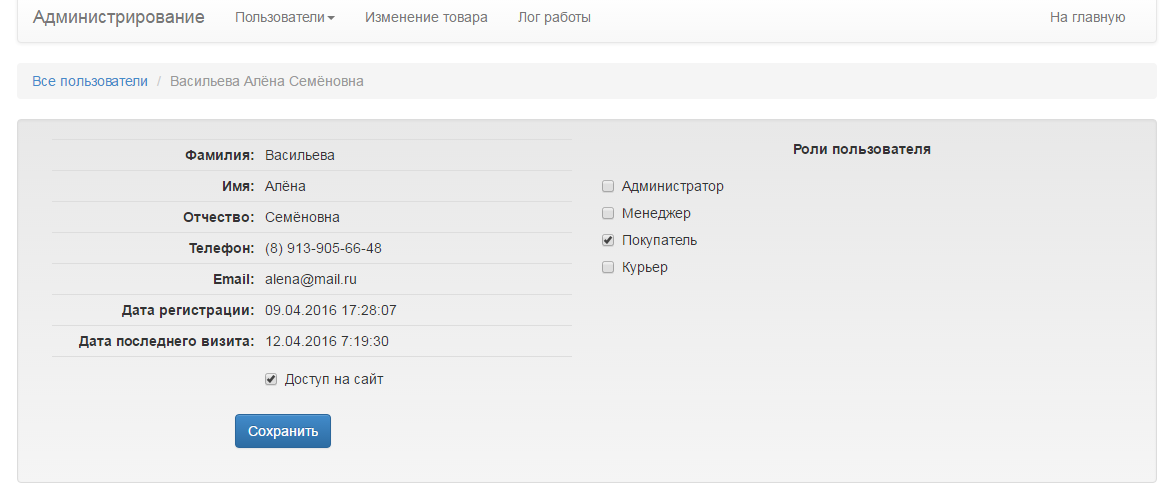Viewport: 1168px width, 501px height.
Task: Enable the Администратор role checkbox
Action: pos(608,186)
